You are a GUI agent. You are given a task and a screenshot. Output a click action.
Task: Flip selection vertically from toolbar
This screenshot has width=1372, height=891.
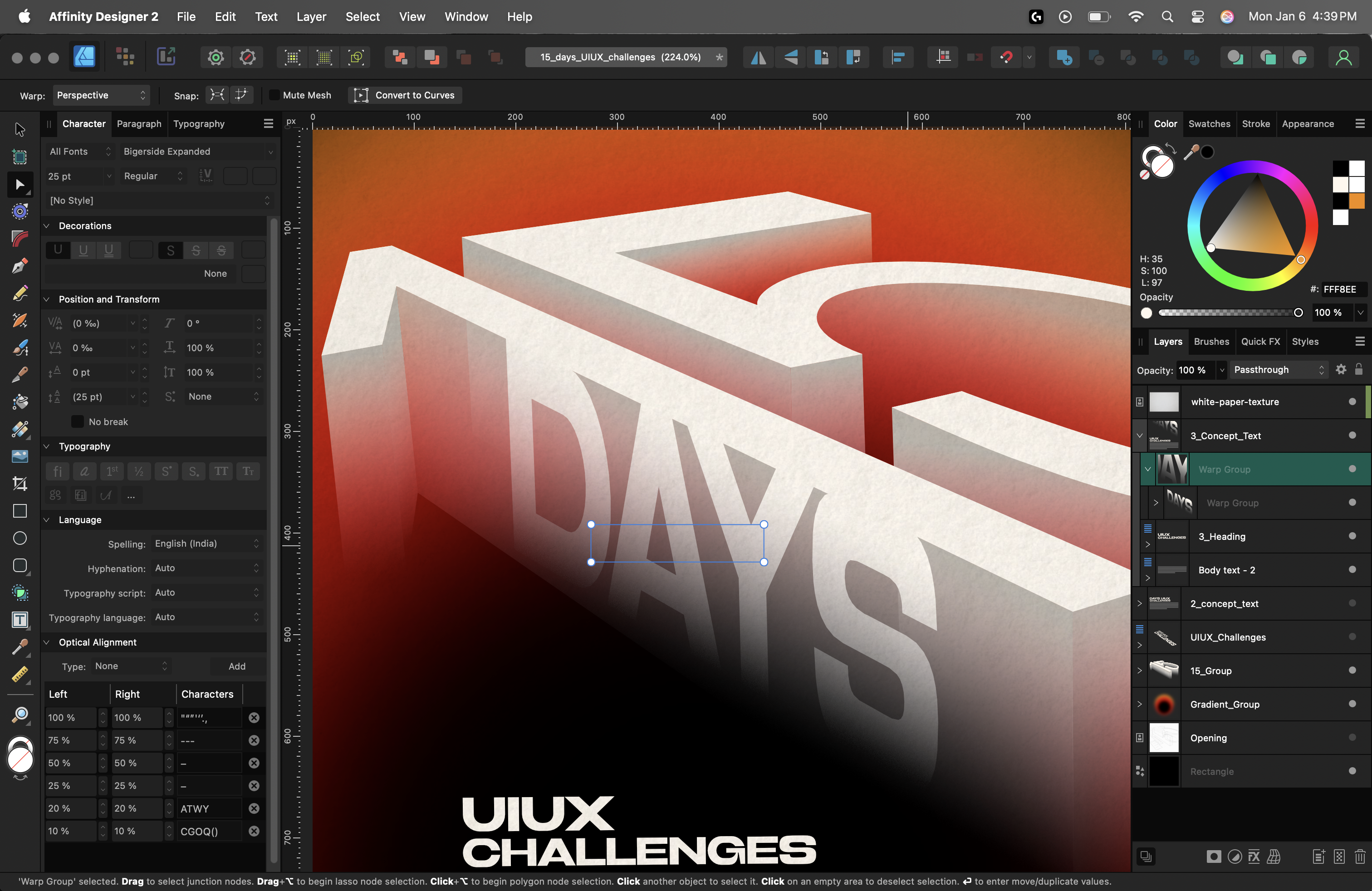[x=790, y=57]
